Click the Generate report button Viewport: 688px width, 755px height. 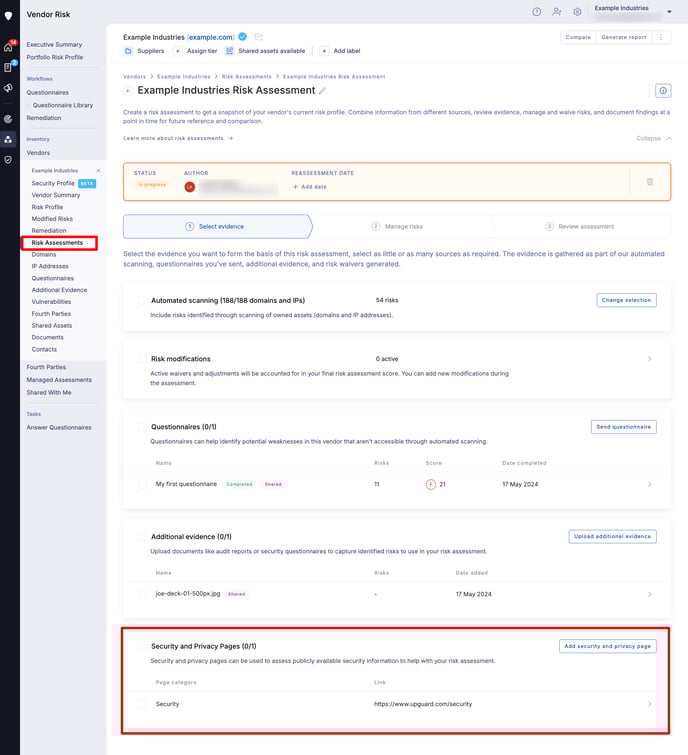click(624, 37)
